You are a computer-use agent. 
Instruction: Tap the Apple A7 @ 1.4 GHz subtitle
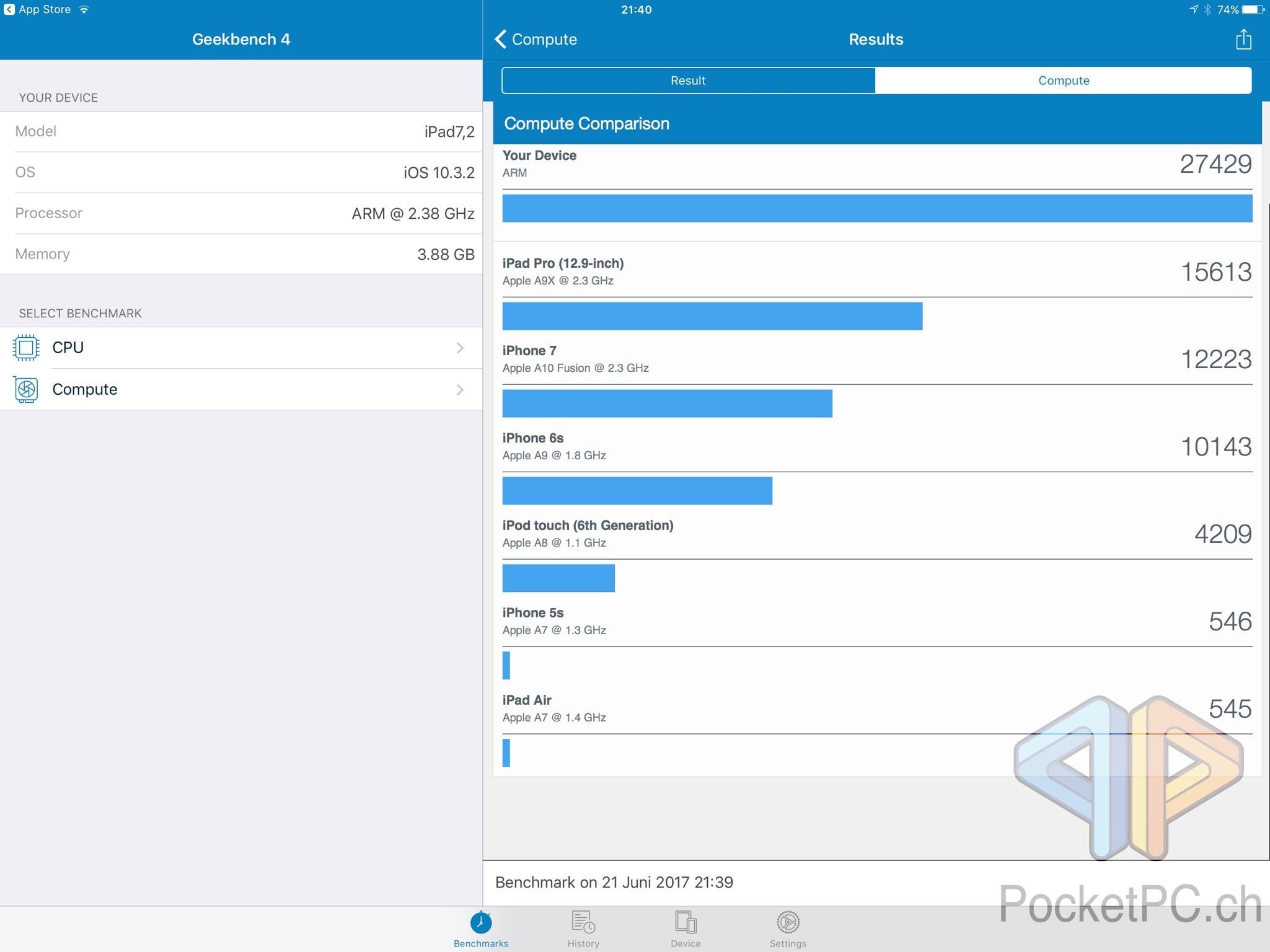point(554,718)
